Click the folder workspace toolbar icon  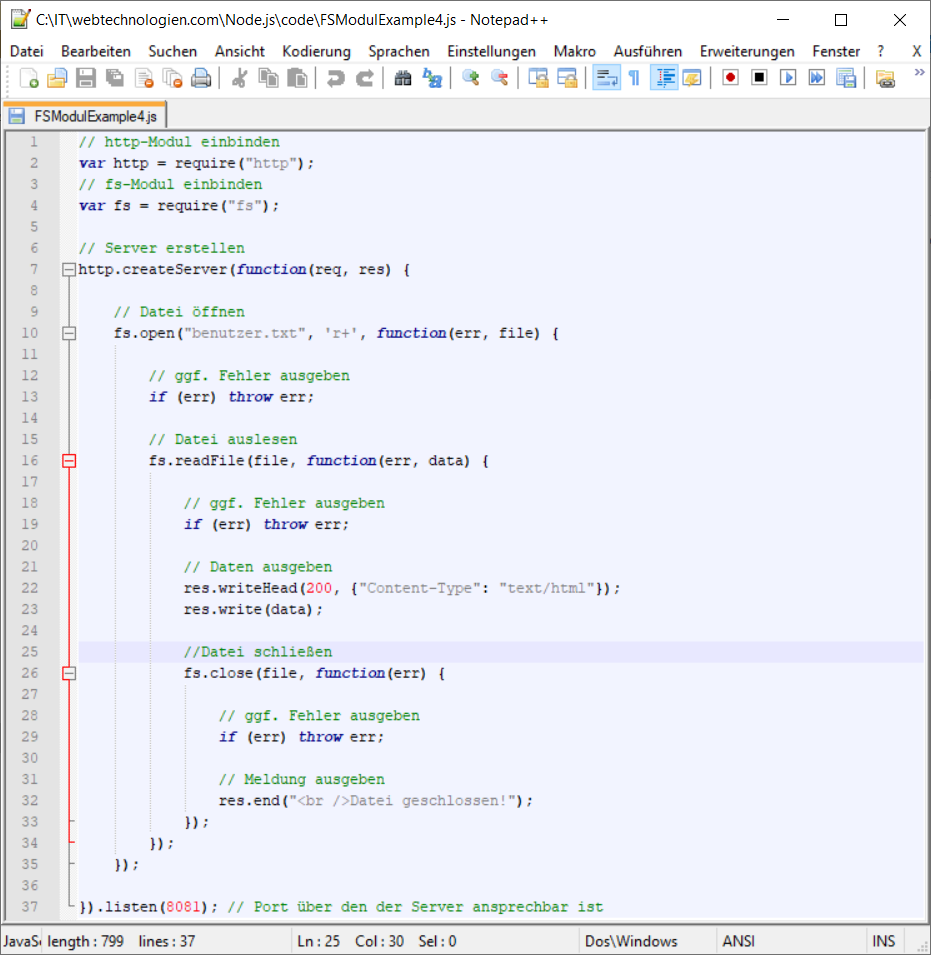885,78
